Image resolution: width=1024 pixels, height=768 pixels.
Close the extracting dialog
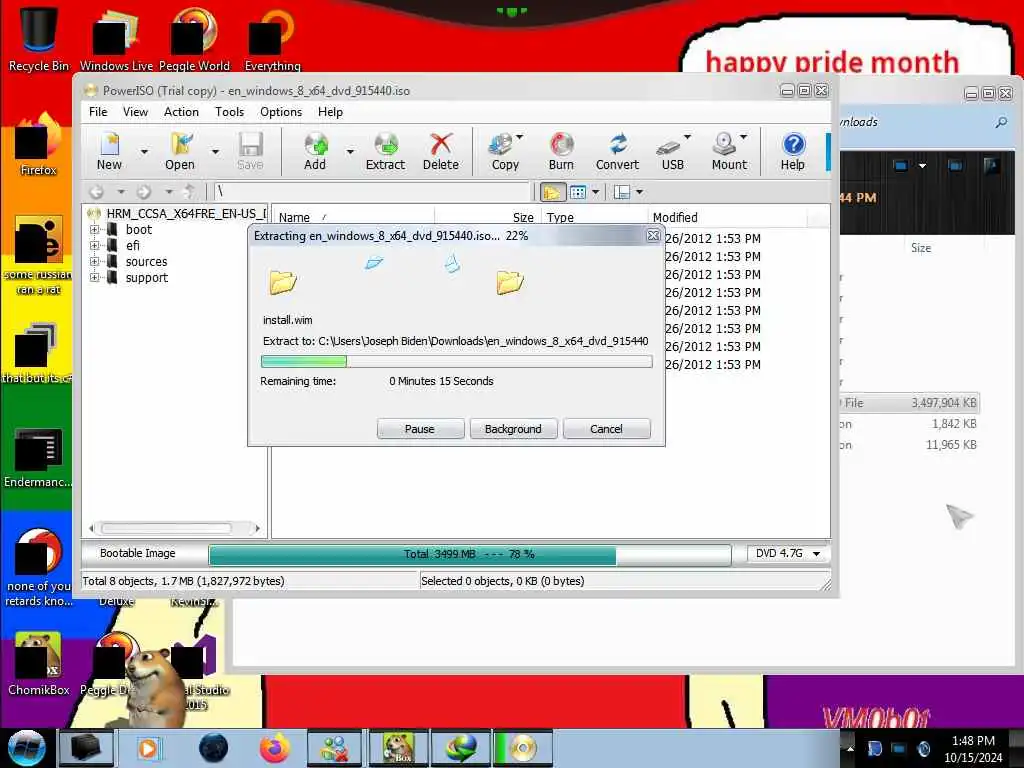click(x=653, y=236)
